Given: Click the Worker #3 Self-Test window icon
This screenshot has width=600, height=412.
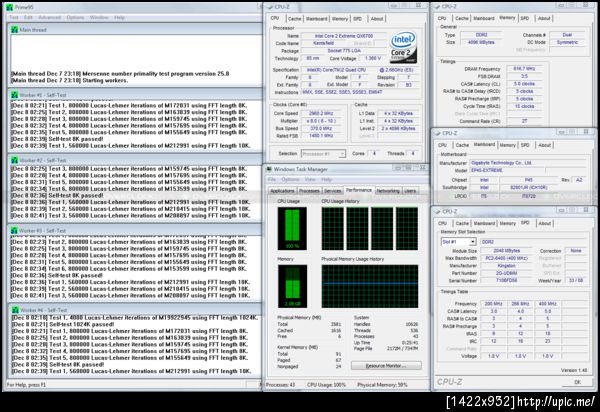Looking at the screenshot, I should pyautogui.click(x=15, y=230).
